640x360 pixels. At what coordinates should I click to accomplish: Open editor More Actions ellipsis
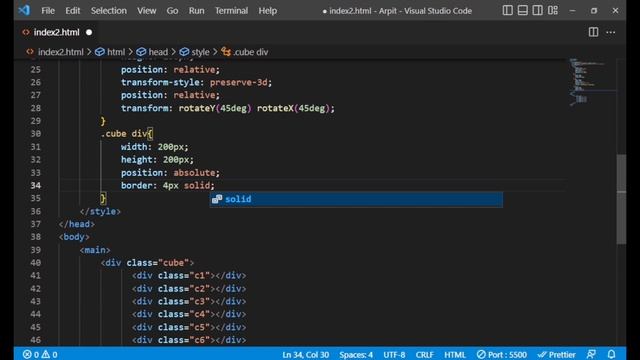611,32
